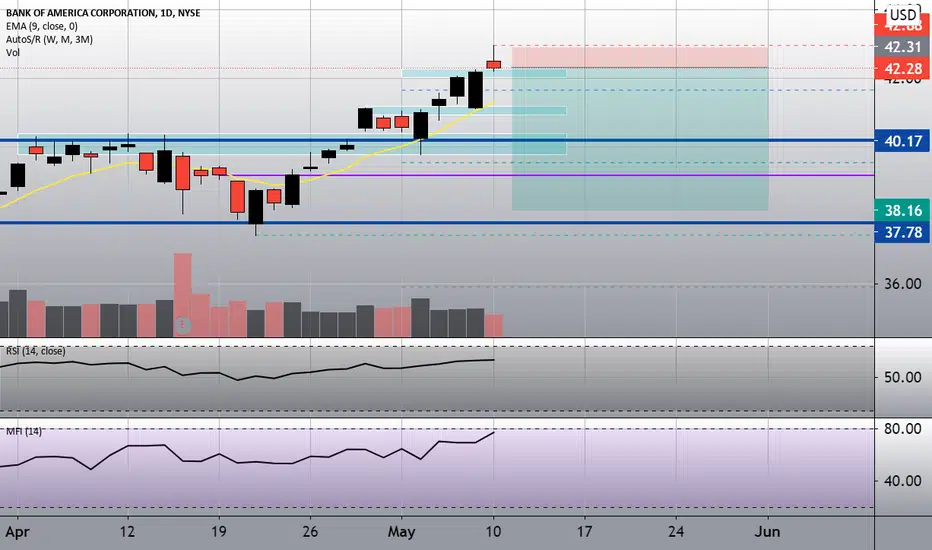Click the green 38.16 target price label
The height and width of the screenshot is (550, 932).
click(x=902, y=210)
